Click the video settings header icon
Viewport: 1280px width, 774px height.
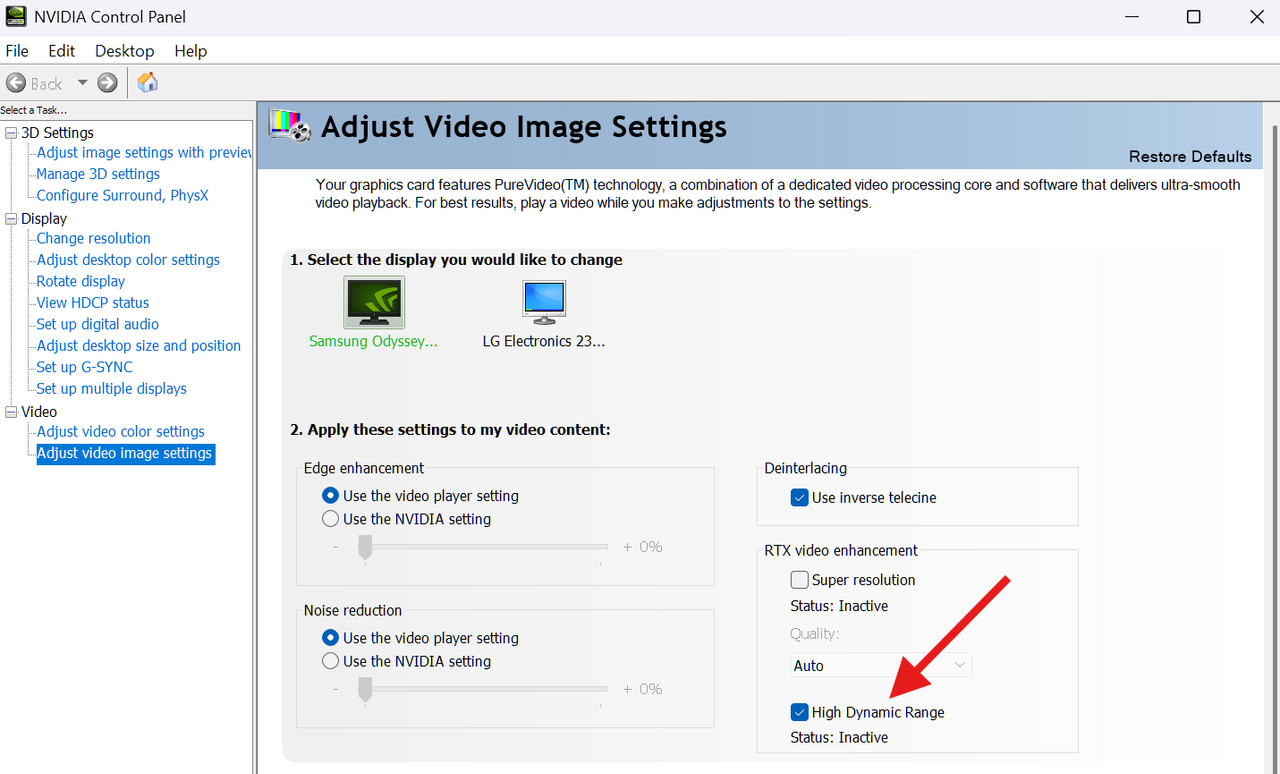tap(291, 127)
